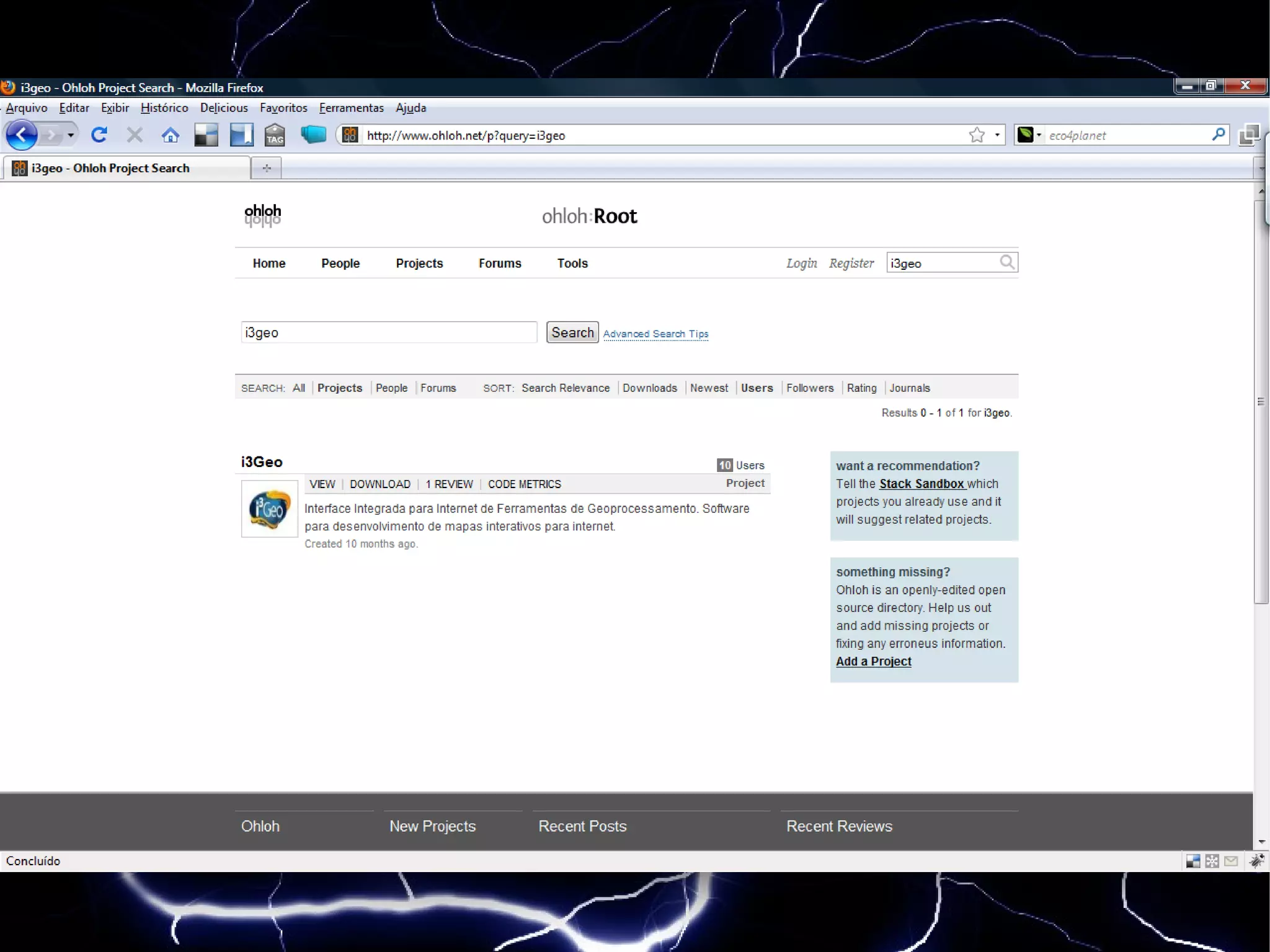Click the i3Geo project logo thumbnail
The image size is (1270, 952).
point(269,509)
